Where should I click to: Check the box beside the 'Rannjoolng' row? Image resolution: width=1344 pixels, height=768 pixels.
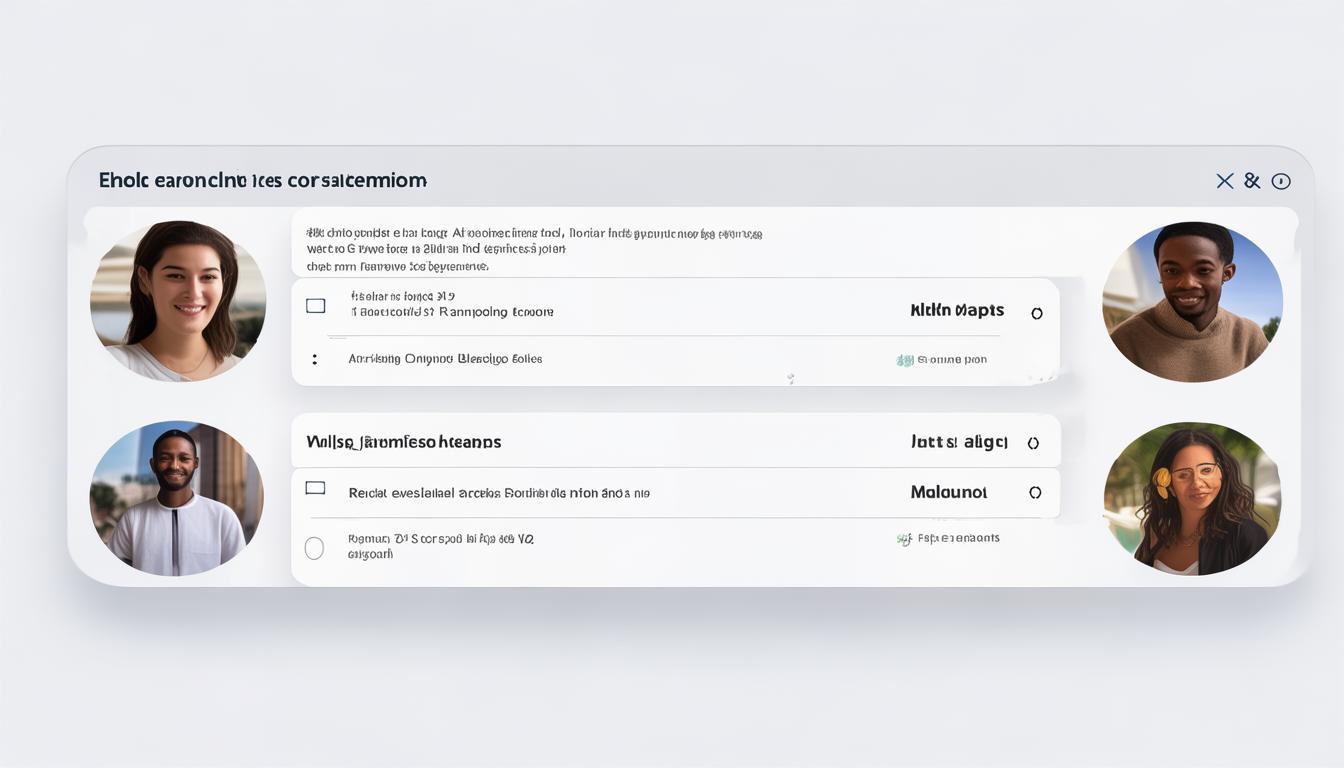pos(316,306)
